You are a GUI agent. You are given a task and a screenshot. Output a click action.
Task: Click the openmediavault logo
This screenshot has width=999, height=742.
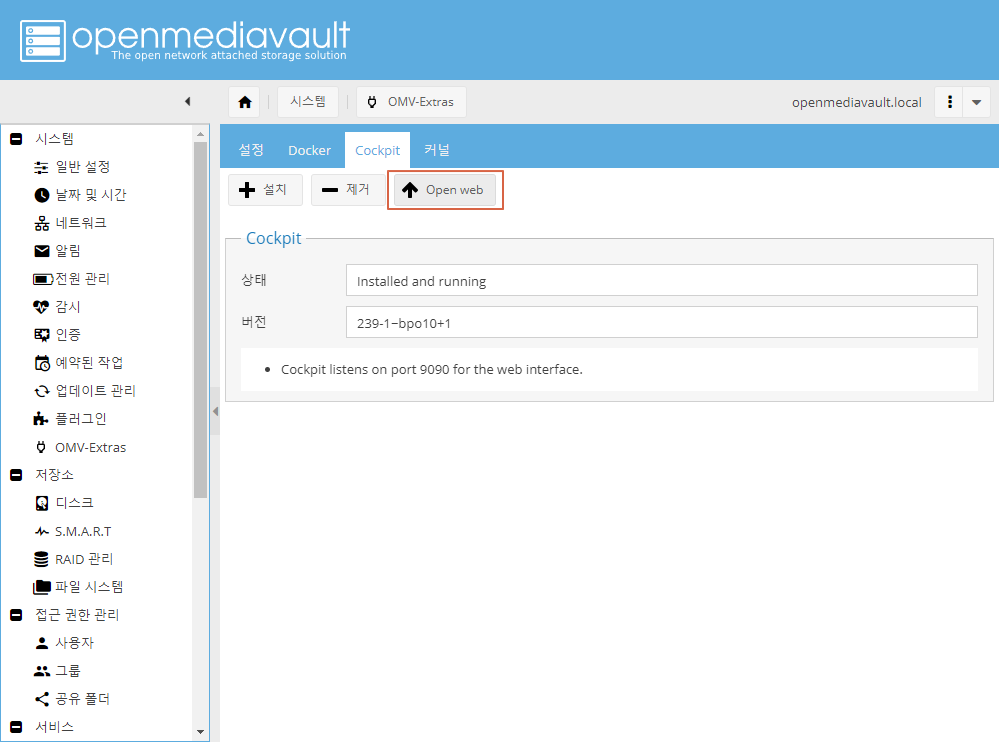pos(185,39)
